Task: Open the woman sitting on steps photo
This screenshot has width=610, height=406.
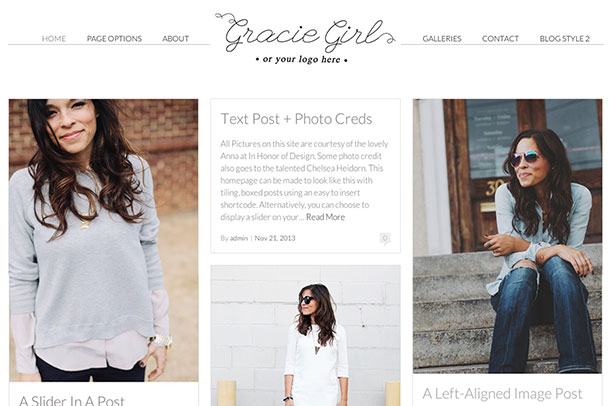Action: coord(507,236)
